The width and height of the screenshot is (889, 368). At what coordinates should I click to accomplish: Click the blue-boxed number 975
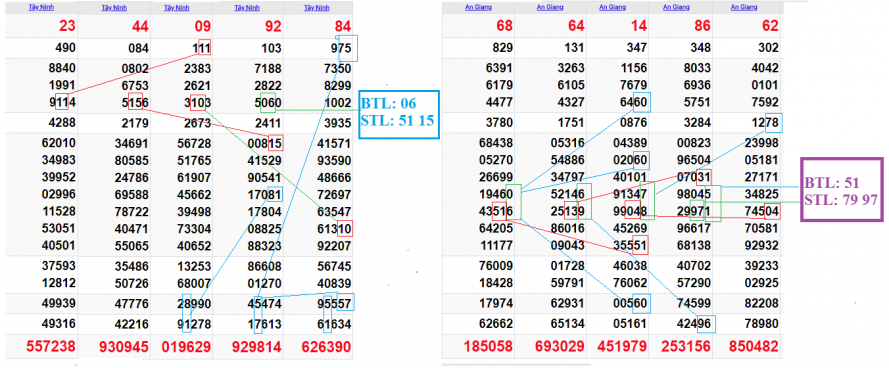(x=341, y=48)
